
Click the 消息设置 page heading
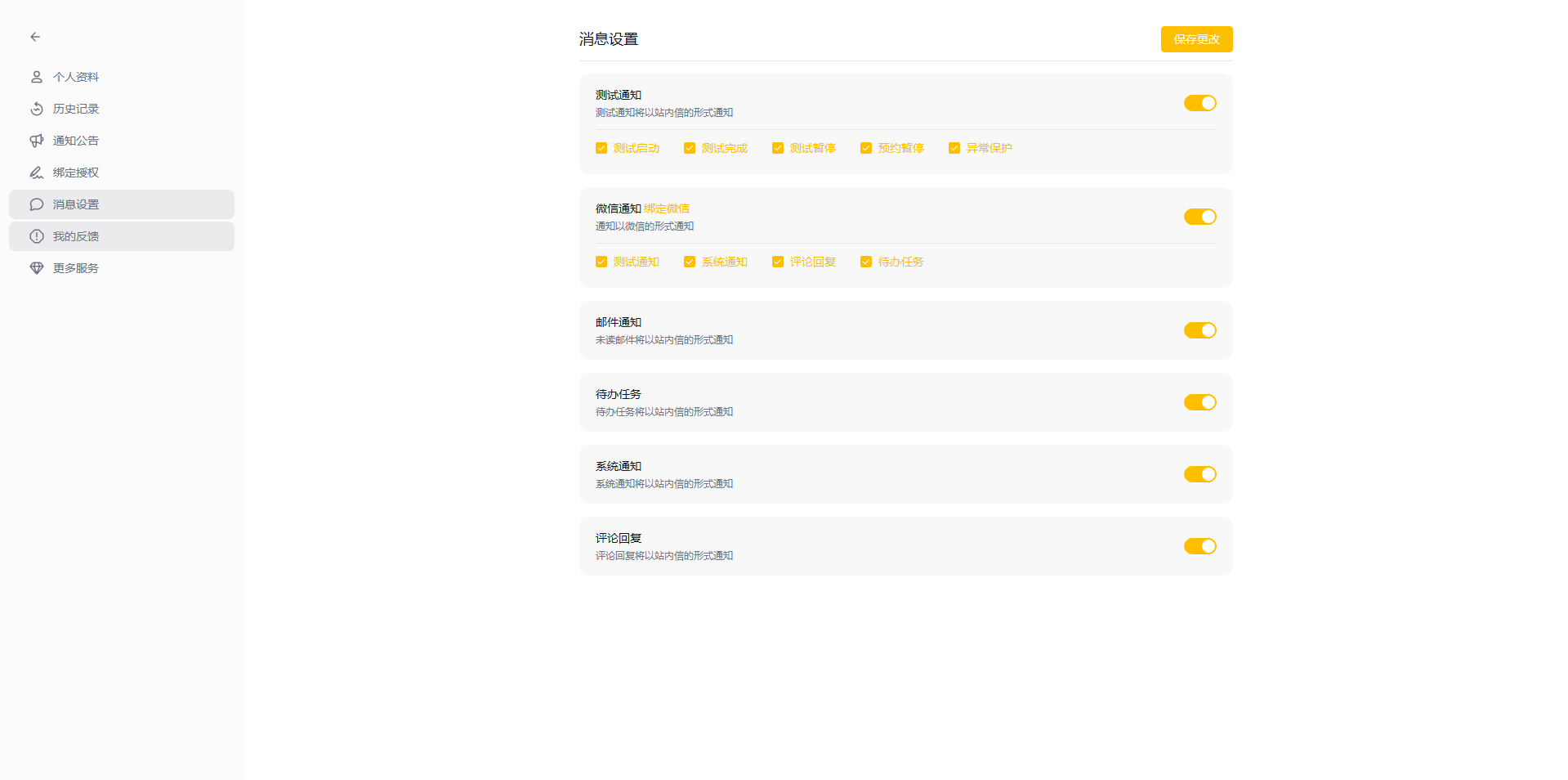pos(609,39)
